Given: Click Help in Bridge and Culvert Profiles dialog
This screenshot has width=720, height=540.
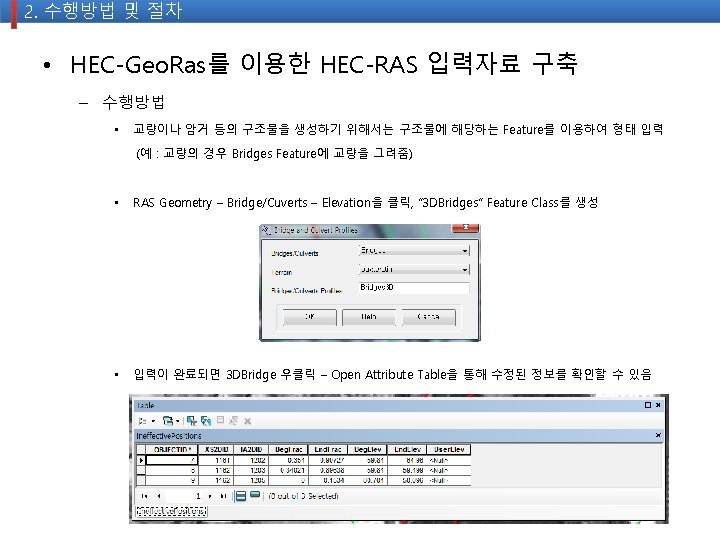Looking at the screenshot, I should [x=369, y=317].
